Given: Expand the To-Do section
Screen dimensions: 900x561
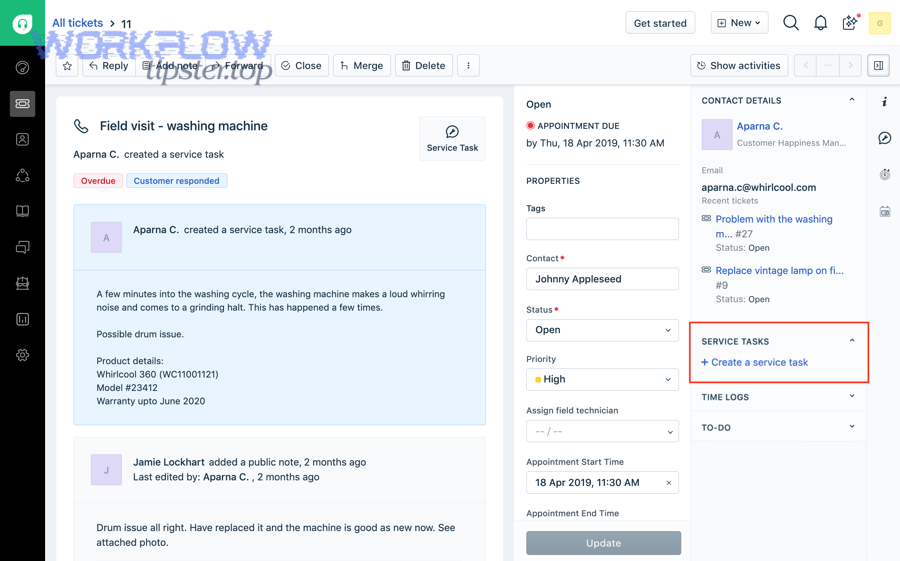Looking at the screenshot, I should coord(852,427).
